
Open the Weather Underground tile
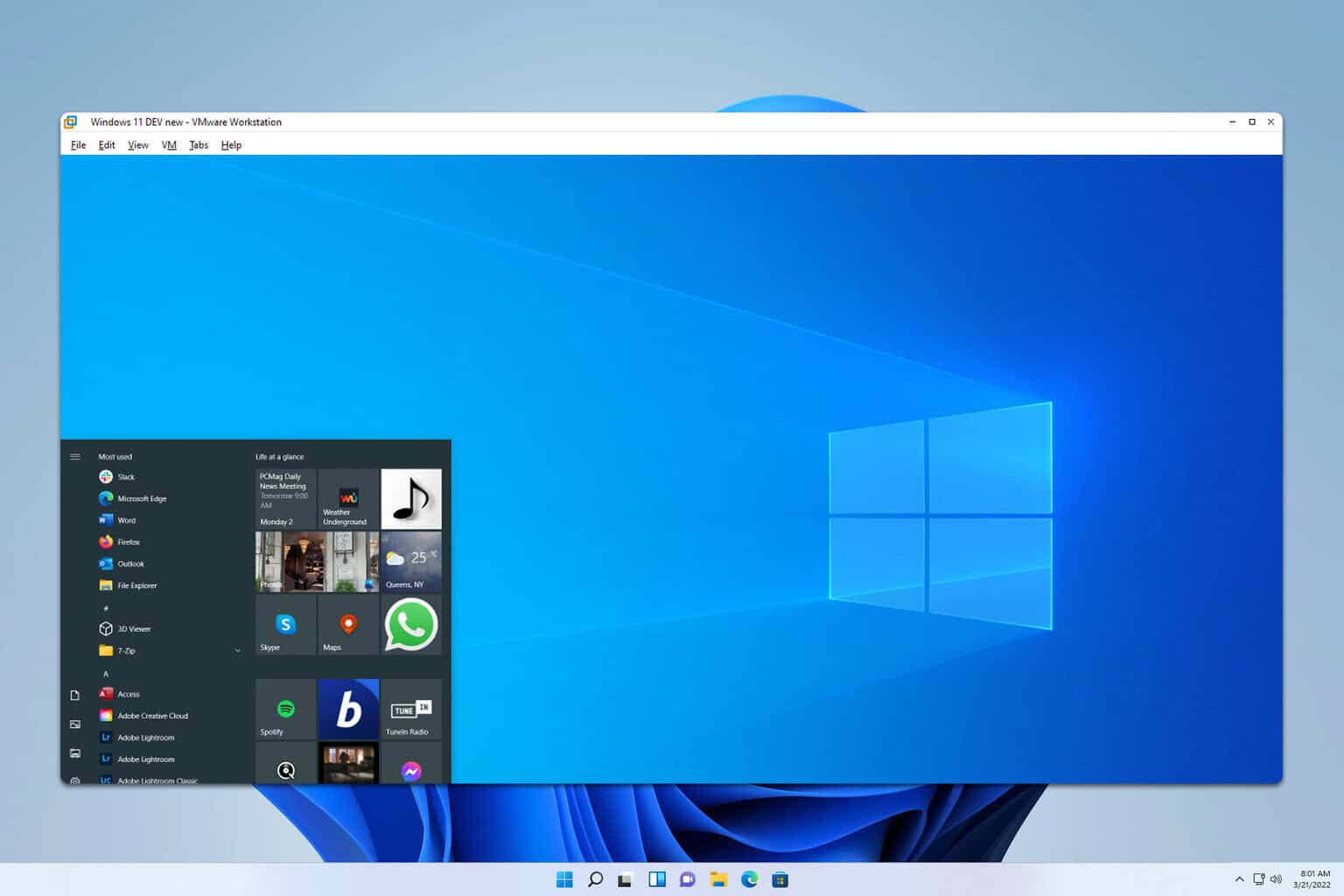pyautogui.click(x=348, y=499)
